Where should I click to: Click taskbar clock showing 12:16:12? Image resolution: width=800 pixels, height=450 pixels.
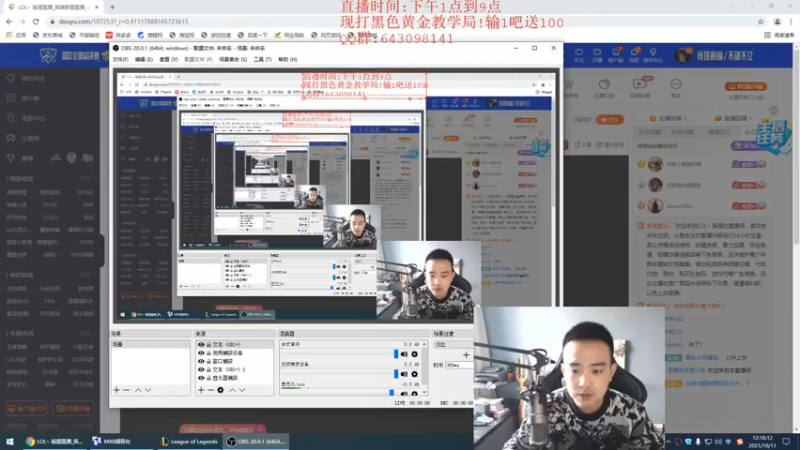[x=762, y=441]
